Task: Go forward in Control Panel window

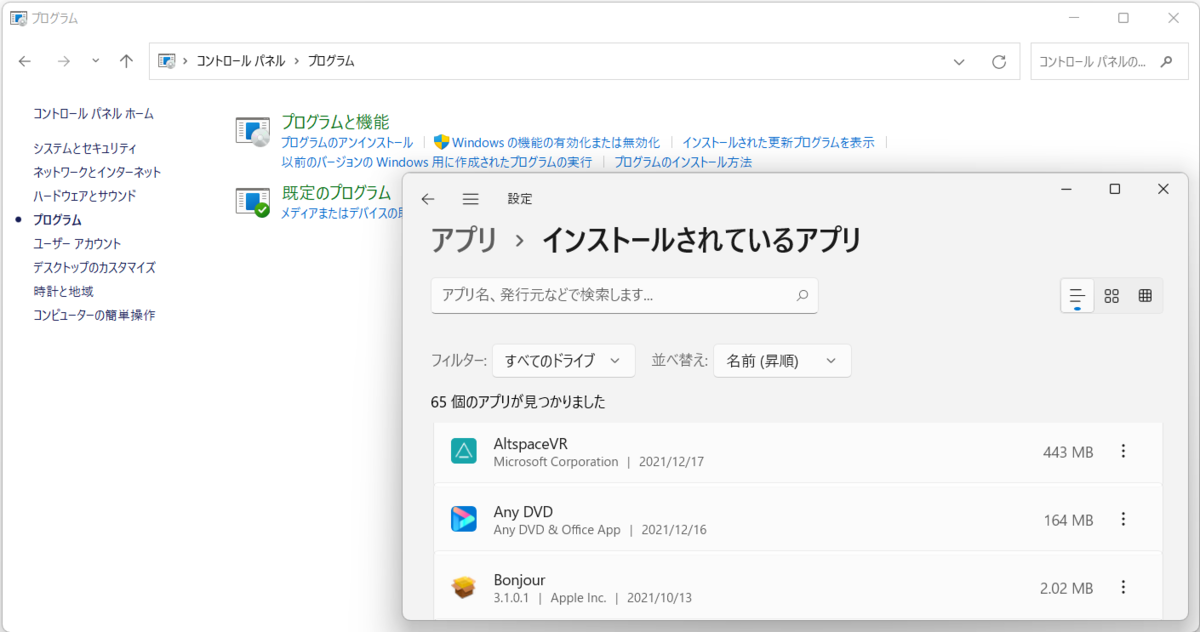Action: point(63,61)
